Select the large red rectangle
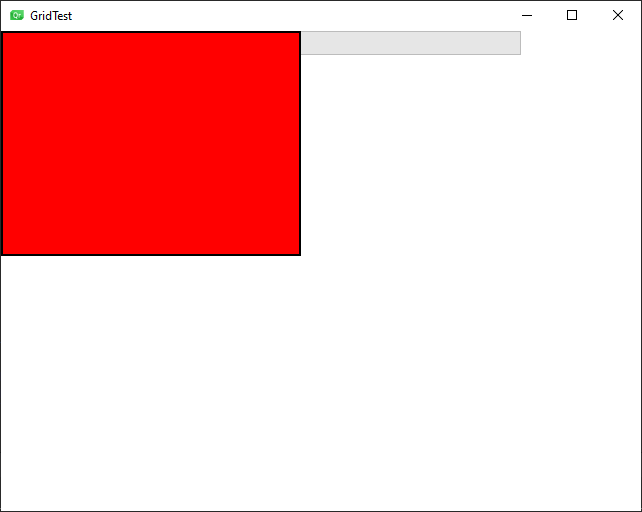The height and width of the screenshot is (512, 642). click(151, 143)
